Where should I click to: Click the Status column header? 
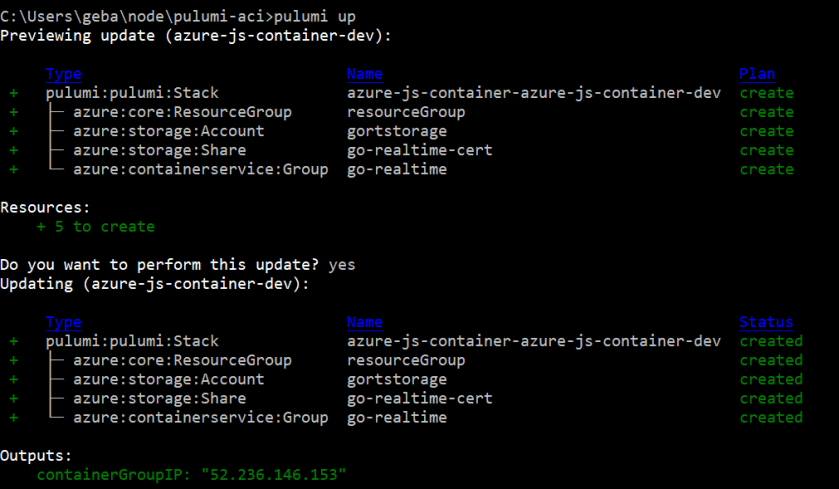click(766, 322)
